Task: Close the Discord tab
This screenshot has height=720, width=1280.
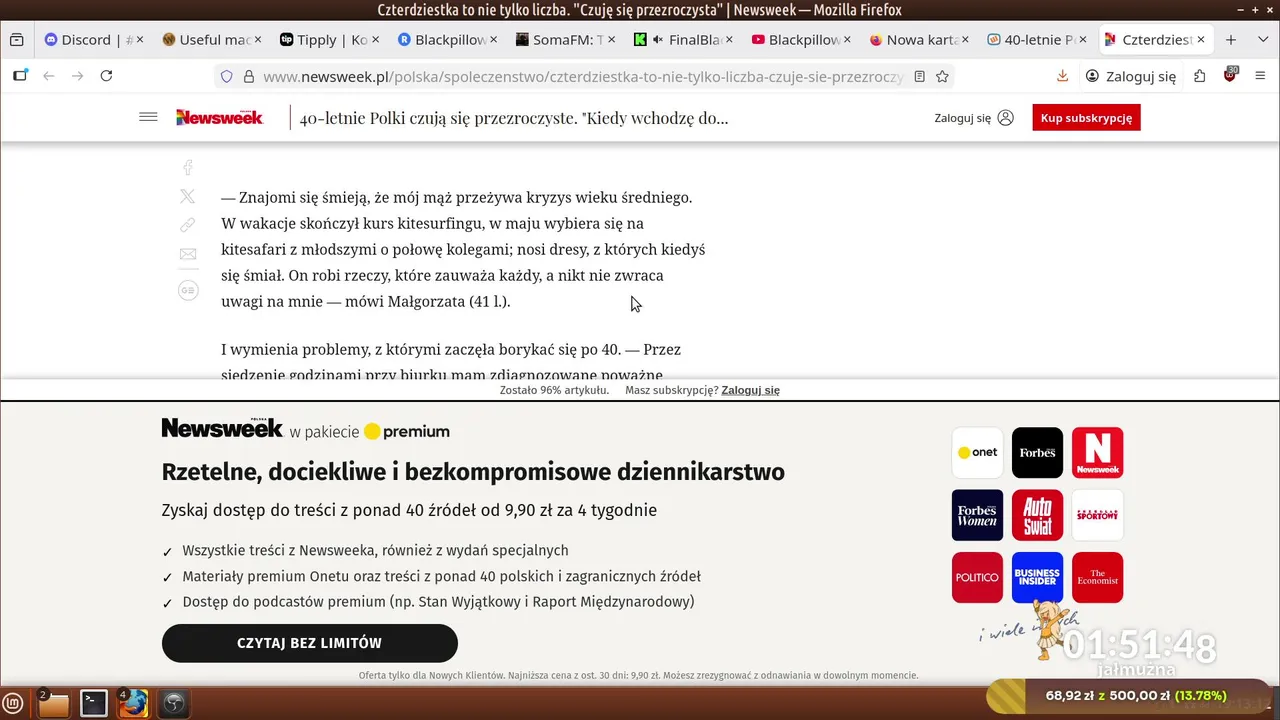Action: tap(139, 40)
